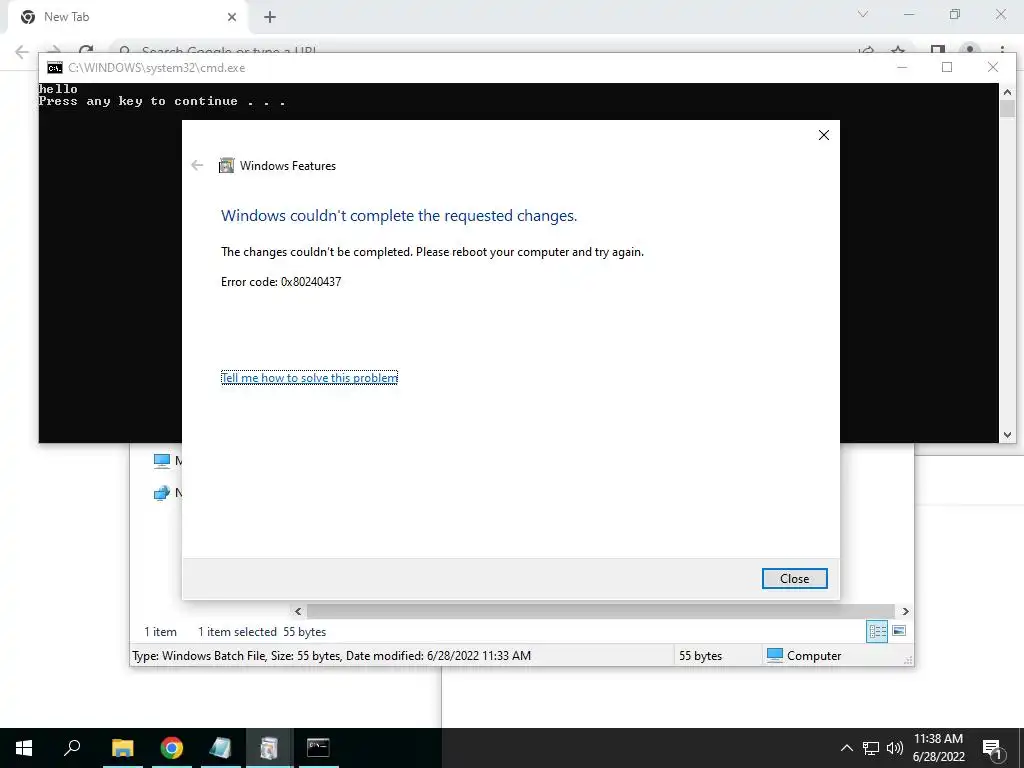Image resolution: width=1024 pixels, height=768 pixels.
Task: Click the Chrome minimize button
Action: point(909,14)
